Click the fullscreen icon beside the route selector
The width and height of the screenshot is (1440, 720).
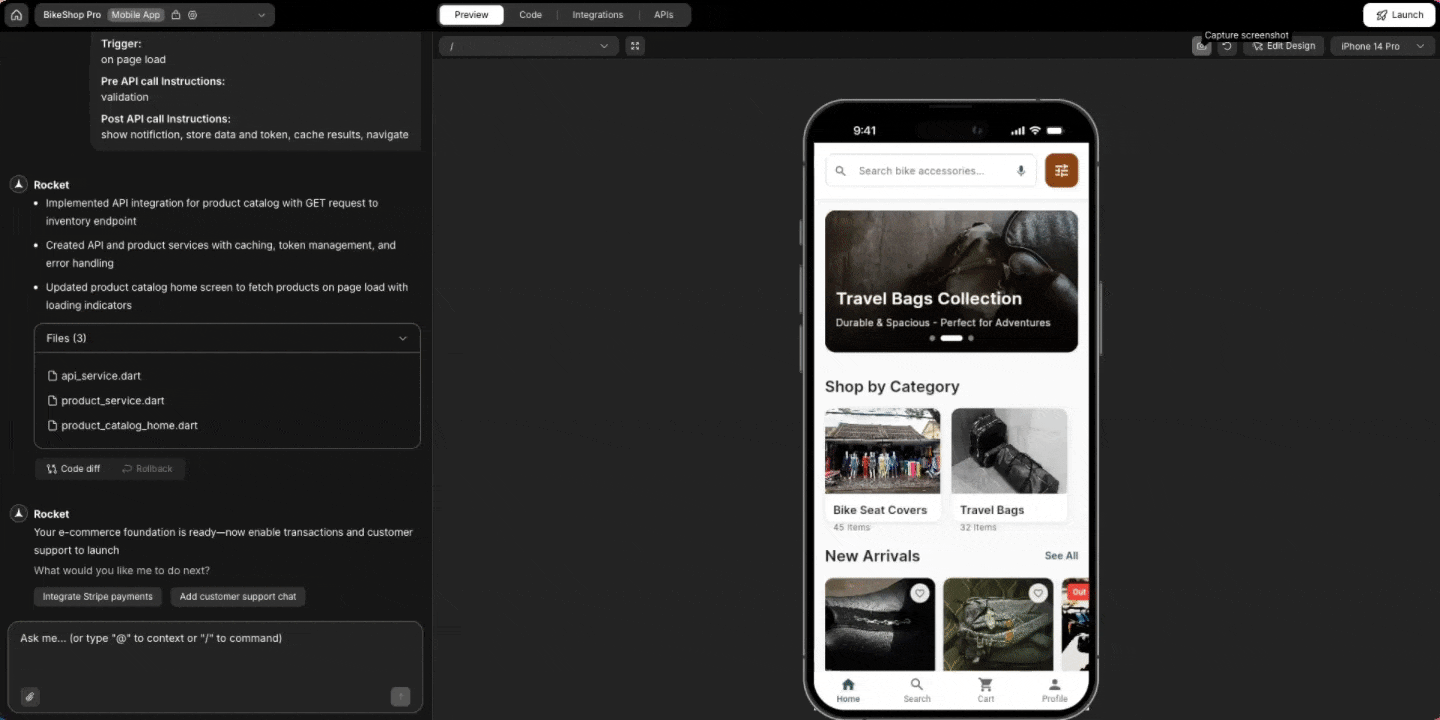click(x=635, y=46)
